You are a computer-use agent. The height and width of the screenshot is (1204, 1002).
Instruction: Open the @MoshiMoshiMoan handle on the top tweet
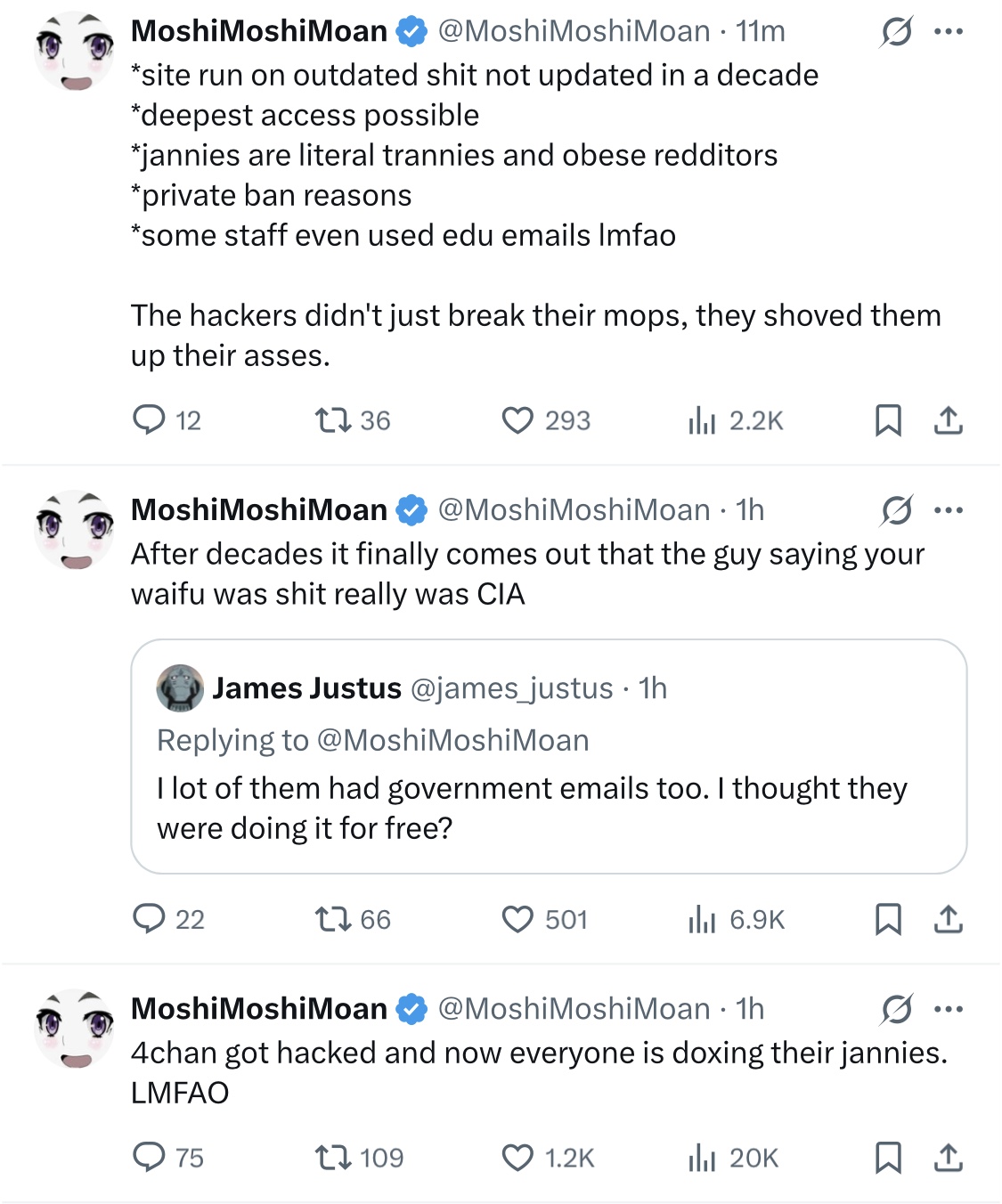pos(574,31)
